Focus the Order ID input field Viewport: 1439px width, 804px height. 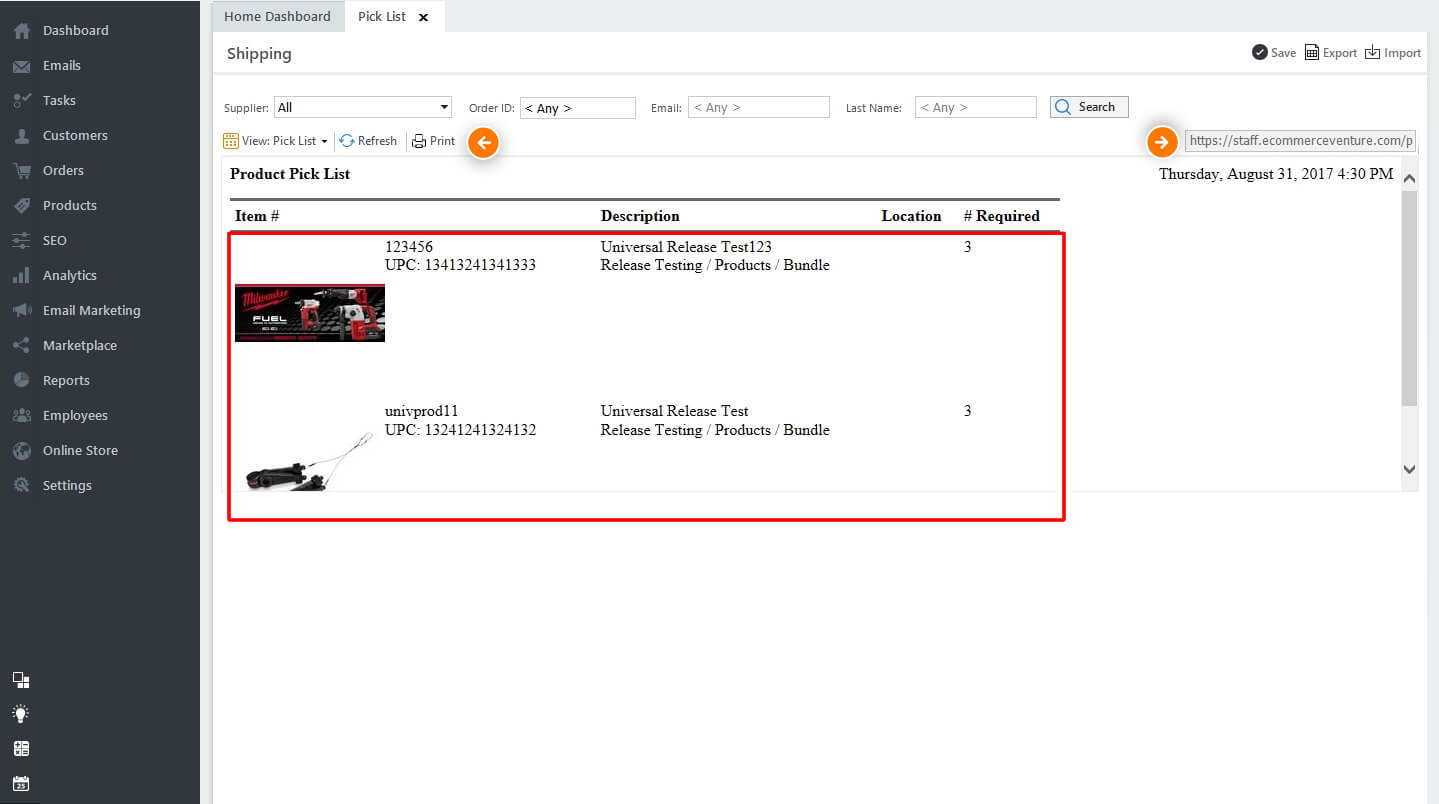pyautogui.click(x=578, y=108)
